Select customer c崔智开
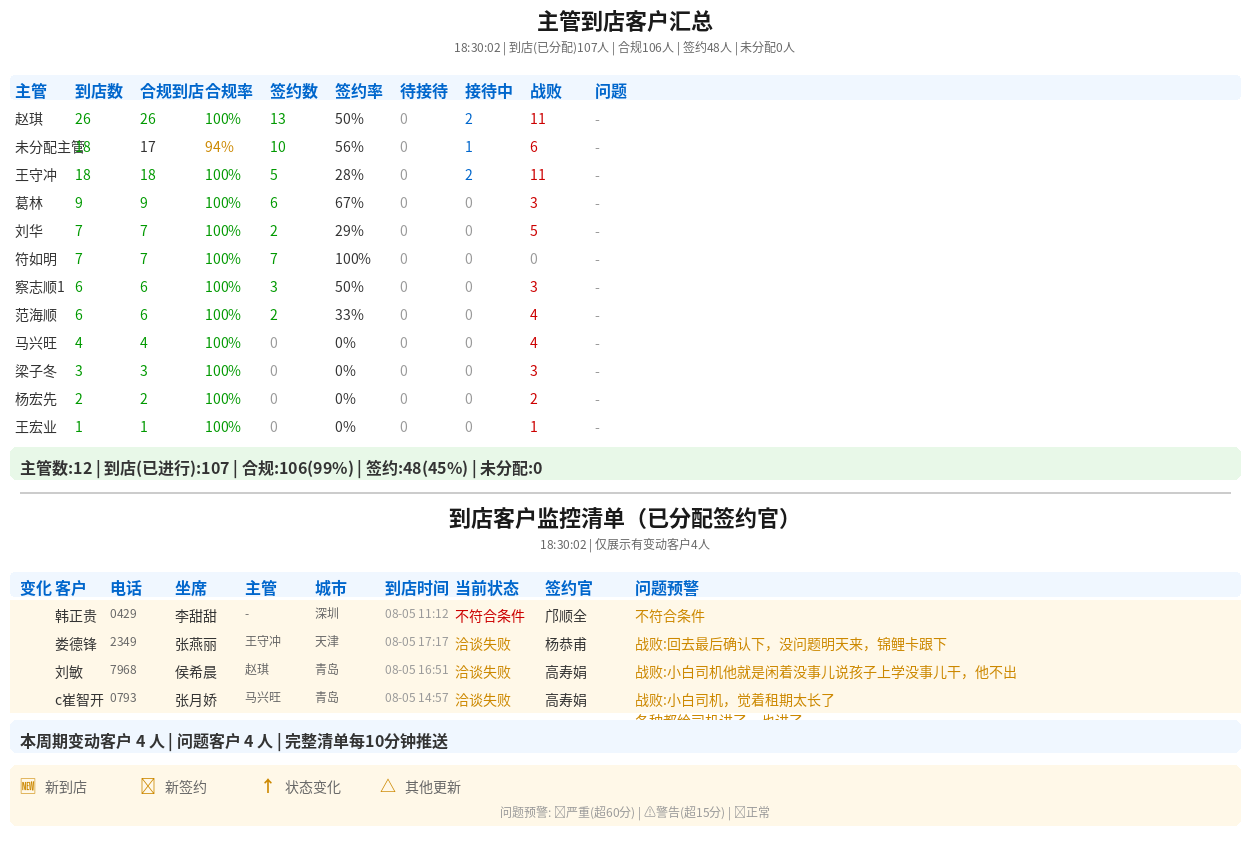This screenshot has height=868, width=1250. (79, 700)
